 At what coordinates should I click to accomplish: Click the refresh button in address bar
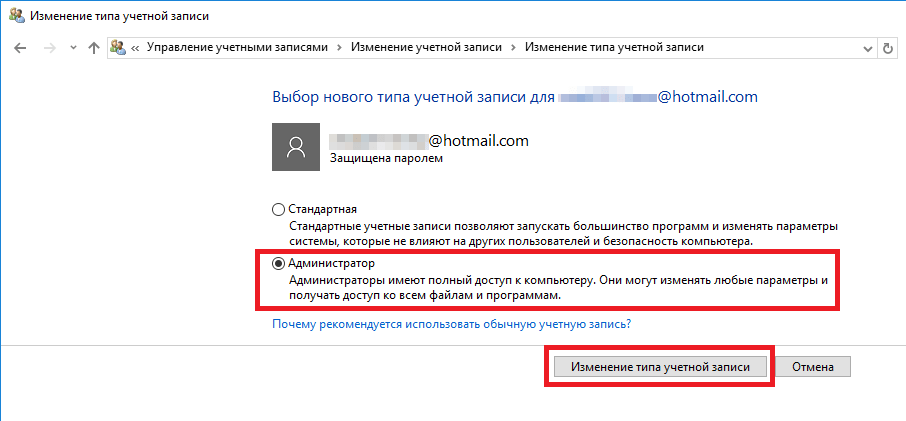pyautogui.click(x=888, y=47)
